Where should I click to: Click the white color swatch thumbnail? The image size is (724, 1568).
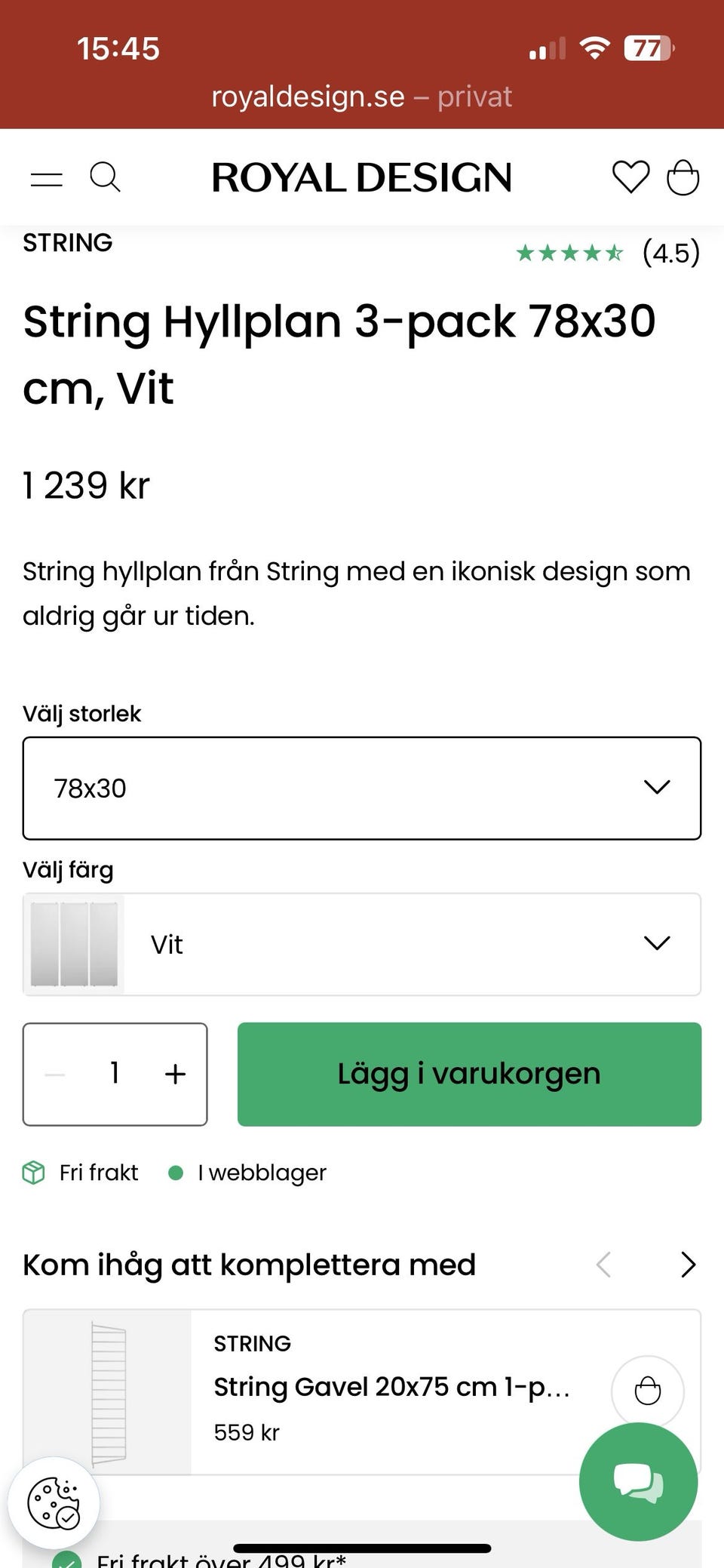(74, 944)
